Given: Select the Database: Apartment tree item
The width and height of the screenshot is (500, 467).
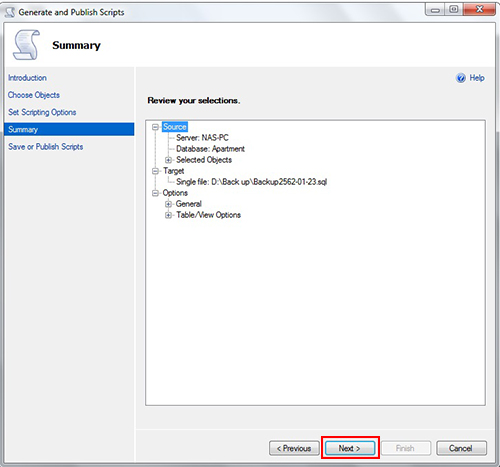Looking at the screenshot, I should point(210,149).
